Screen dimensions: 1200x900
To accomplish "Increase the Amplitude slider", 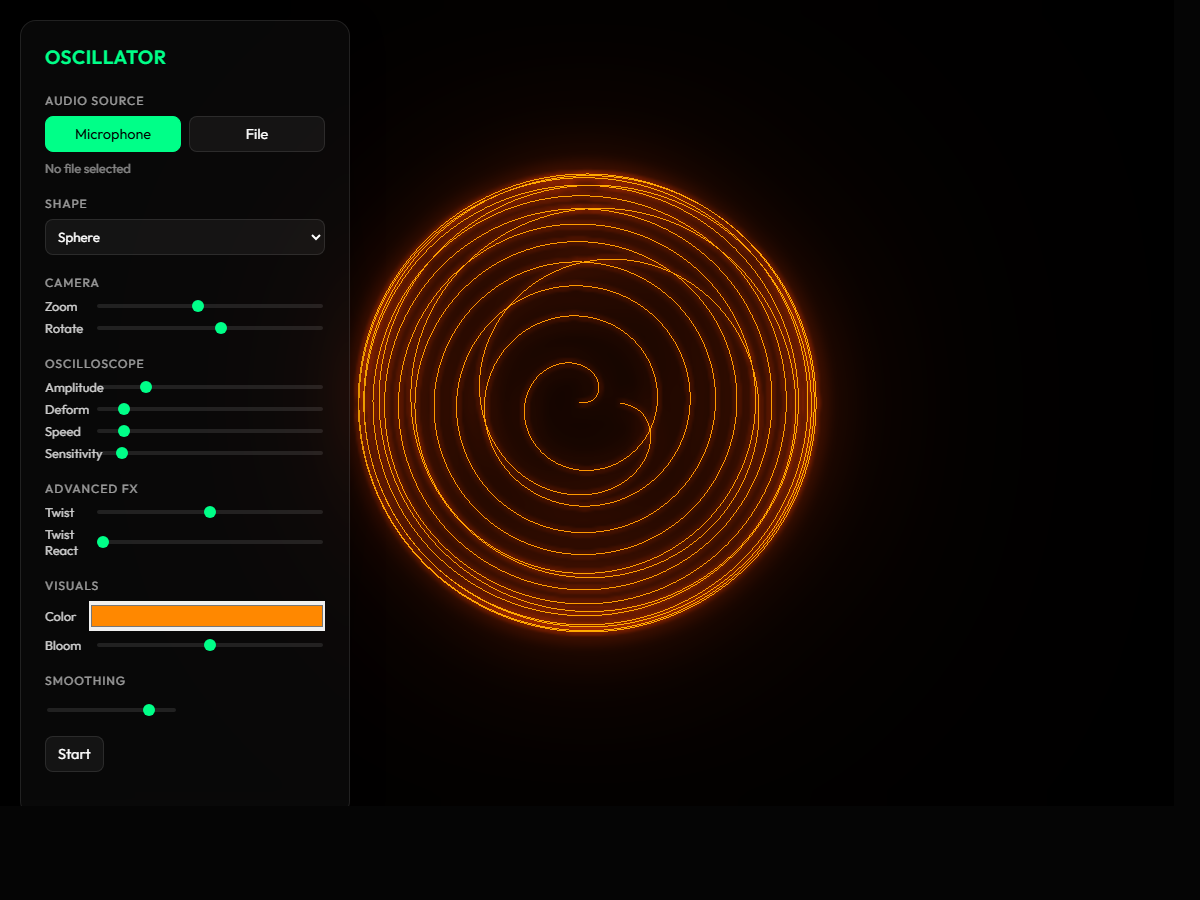I will 146,386.
